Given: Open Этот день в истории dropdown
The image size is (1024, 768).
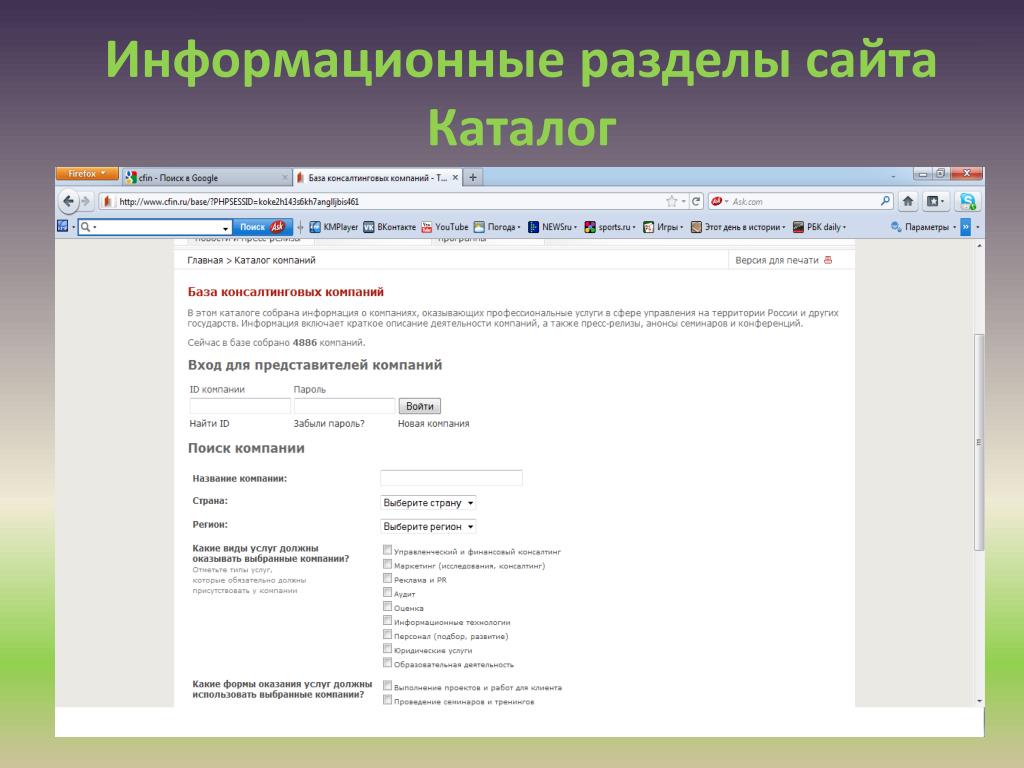Looking at the screenshot, I should (x=738, y=227).
